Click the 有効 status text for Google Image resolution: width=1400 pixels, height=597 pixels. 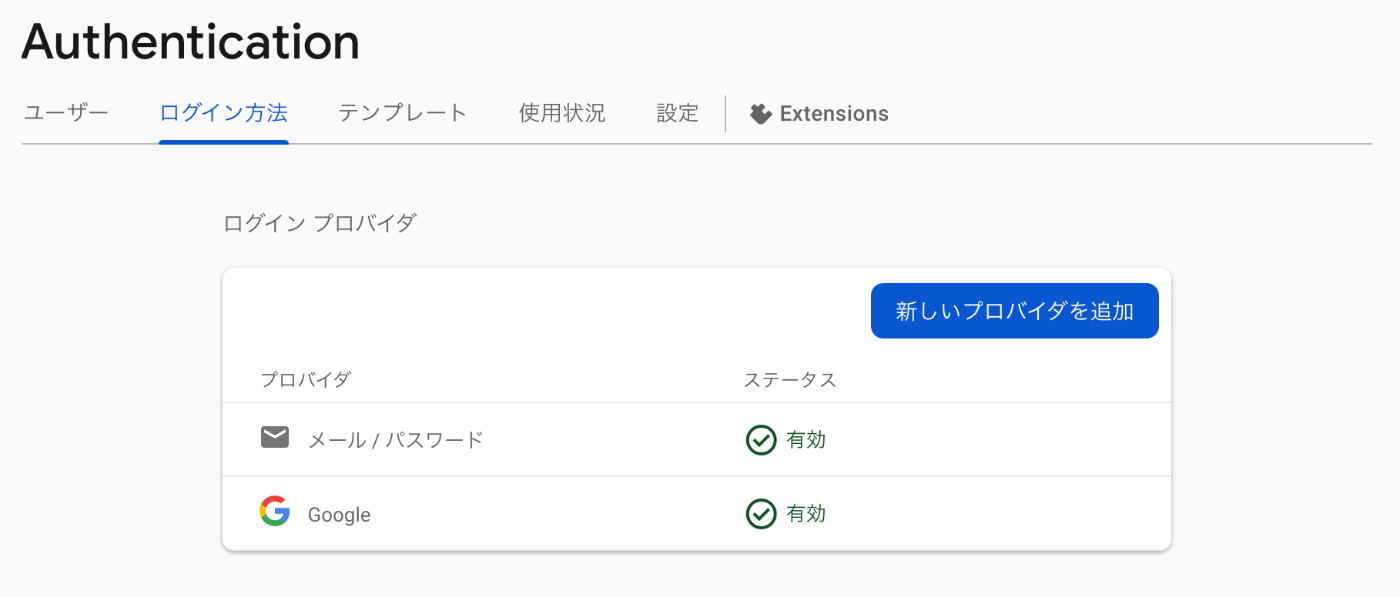(806, 514)
